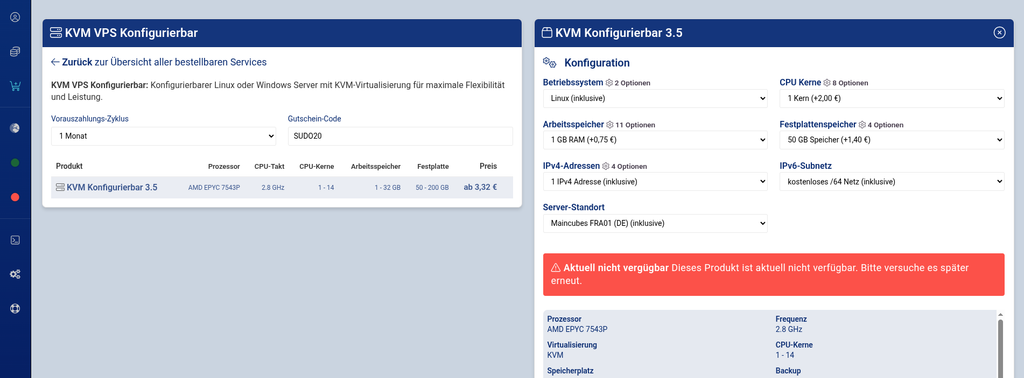Click the 'AMD EPYC 7543P' cell in product table
This screenshot has width=1024, height=378.
point(214,187)
